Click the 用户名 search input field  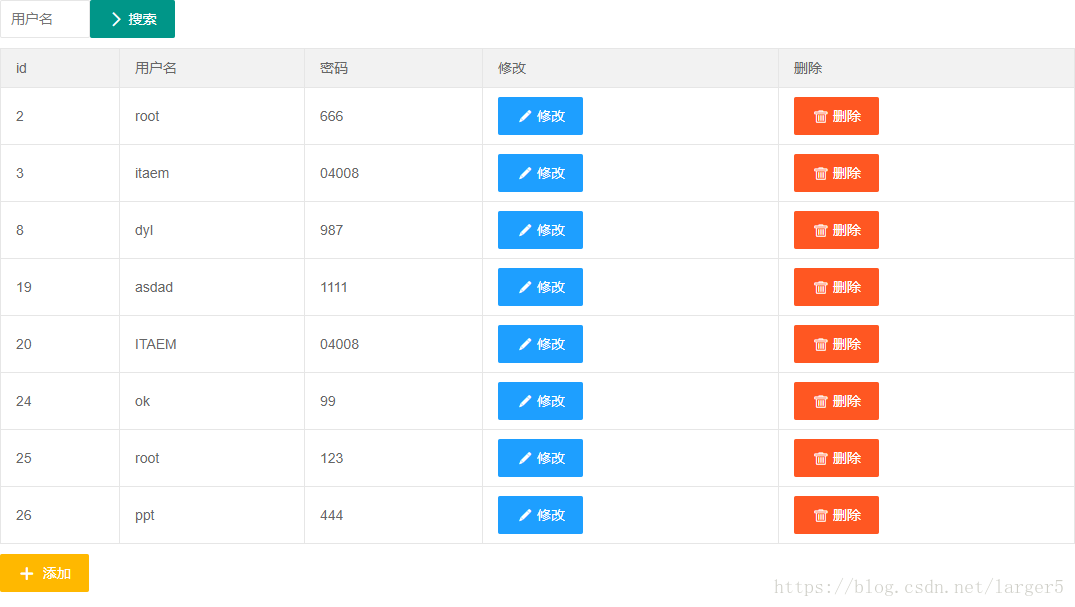click(45, 19)
